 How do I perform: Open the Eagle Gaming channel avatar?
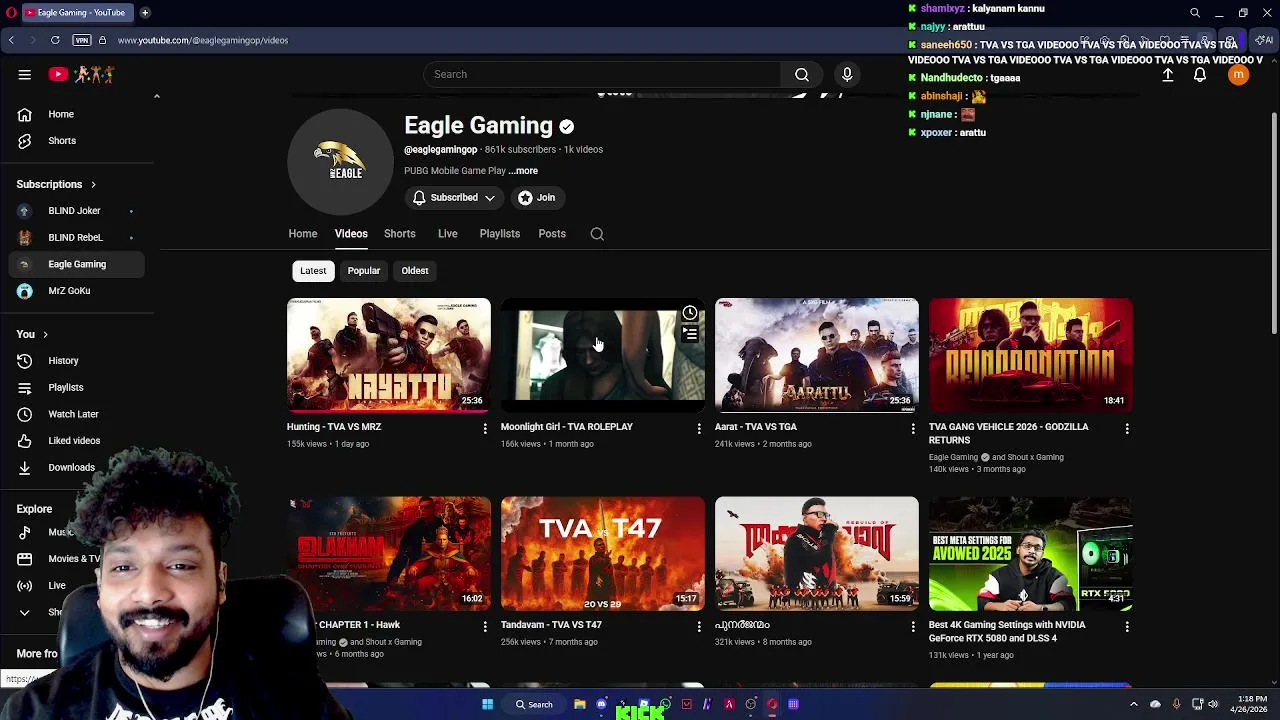tap(340, 161)
